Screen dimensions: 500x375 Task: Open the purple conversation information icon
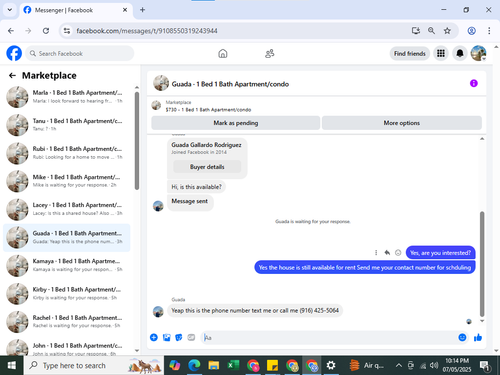coord(474,83)
